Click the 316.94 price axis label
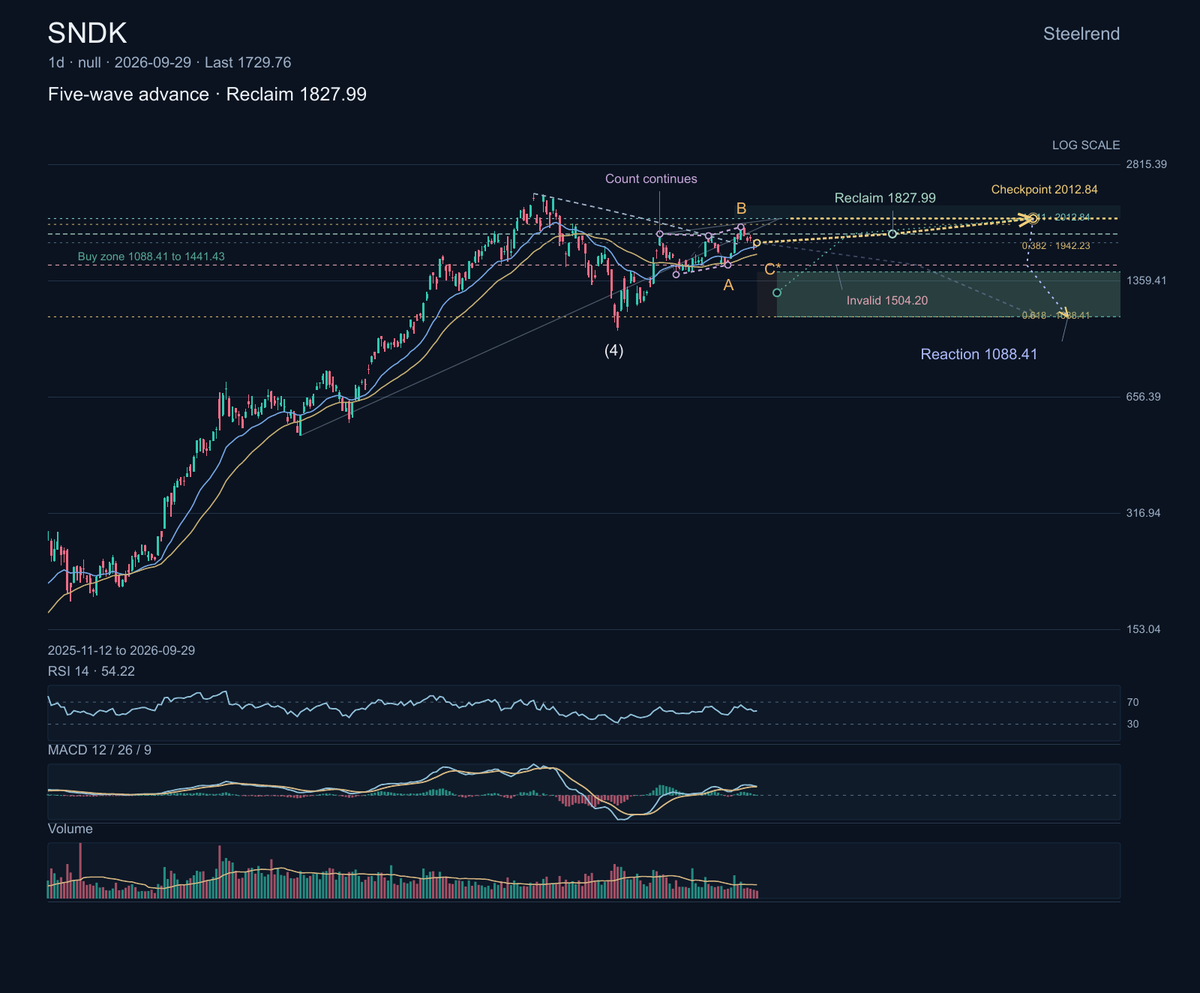This screenshot has width=1200, height=993. [1143, 513]
